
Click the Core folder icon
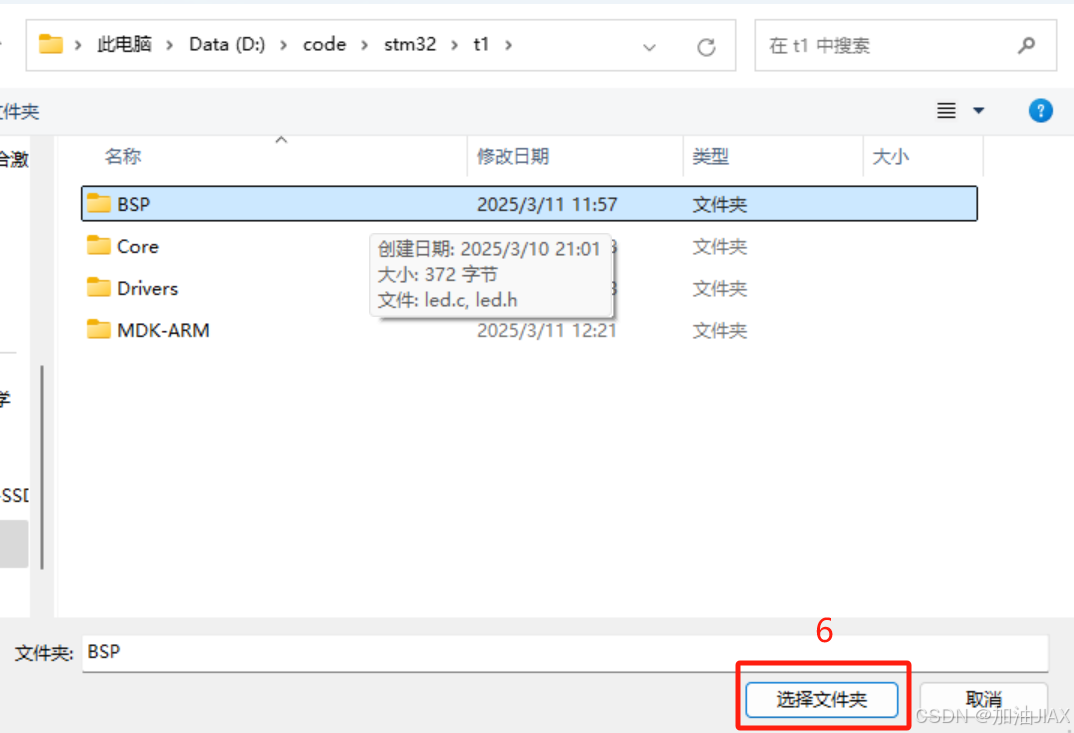click(99, 245)
